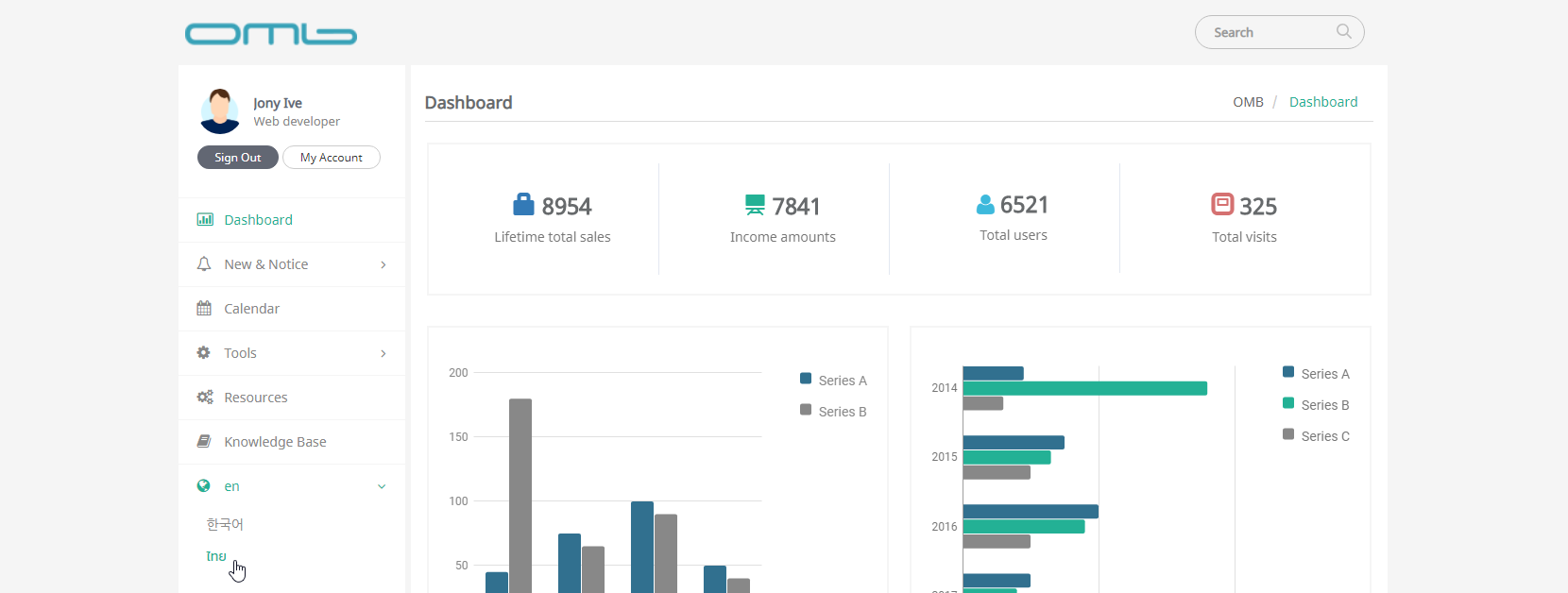The height and width of the screenshot is (593, 1568).
Task: Focus the Search input field
Action: point(1268,32)
